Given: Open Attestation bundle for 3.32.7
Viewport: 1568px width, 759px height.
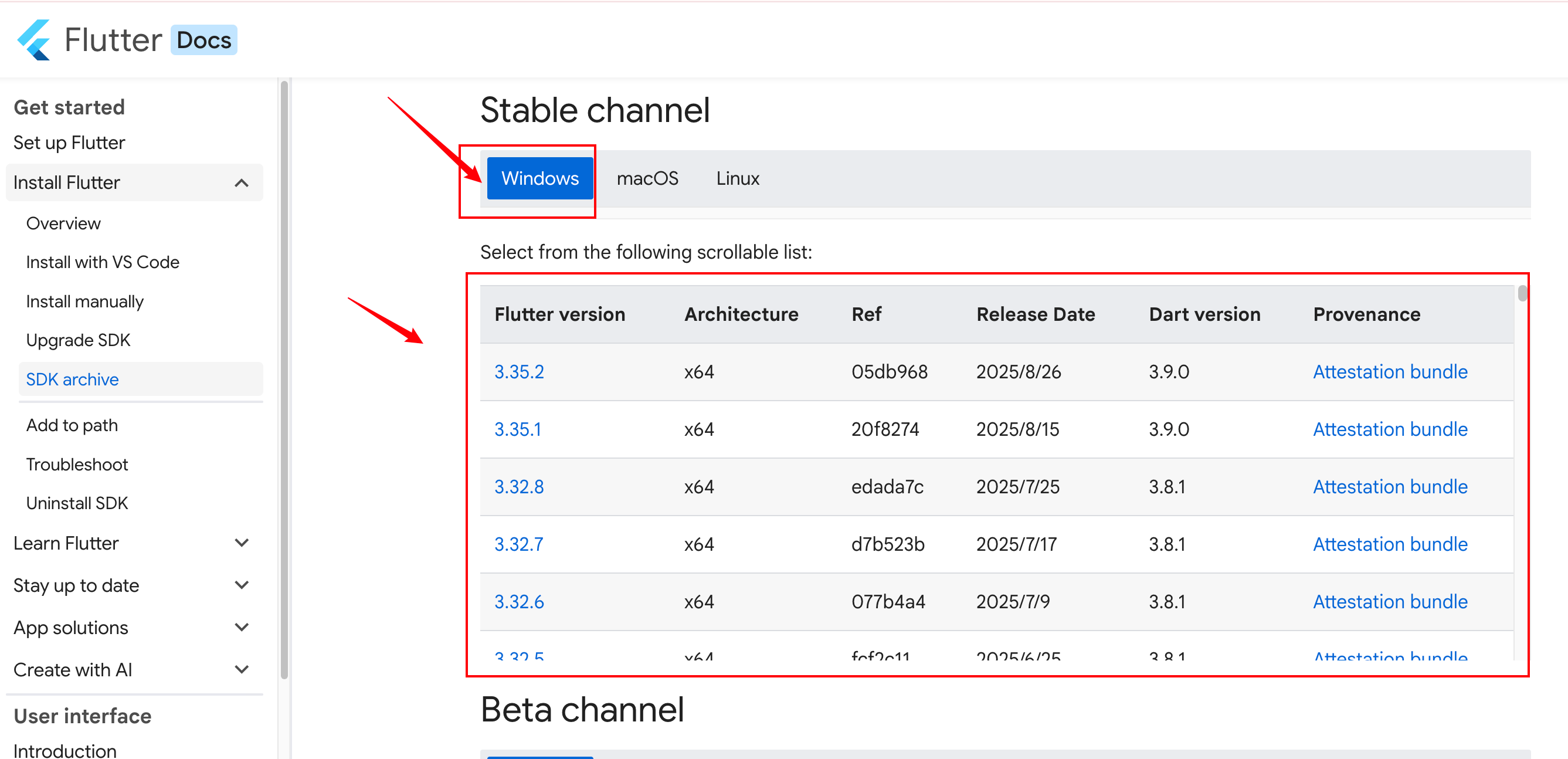Looking at the screenshot, I should (1390, 544).
